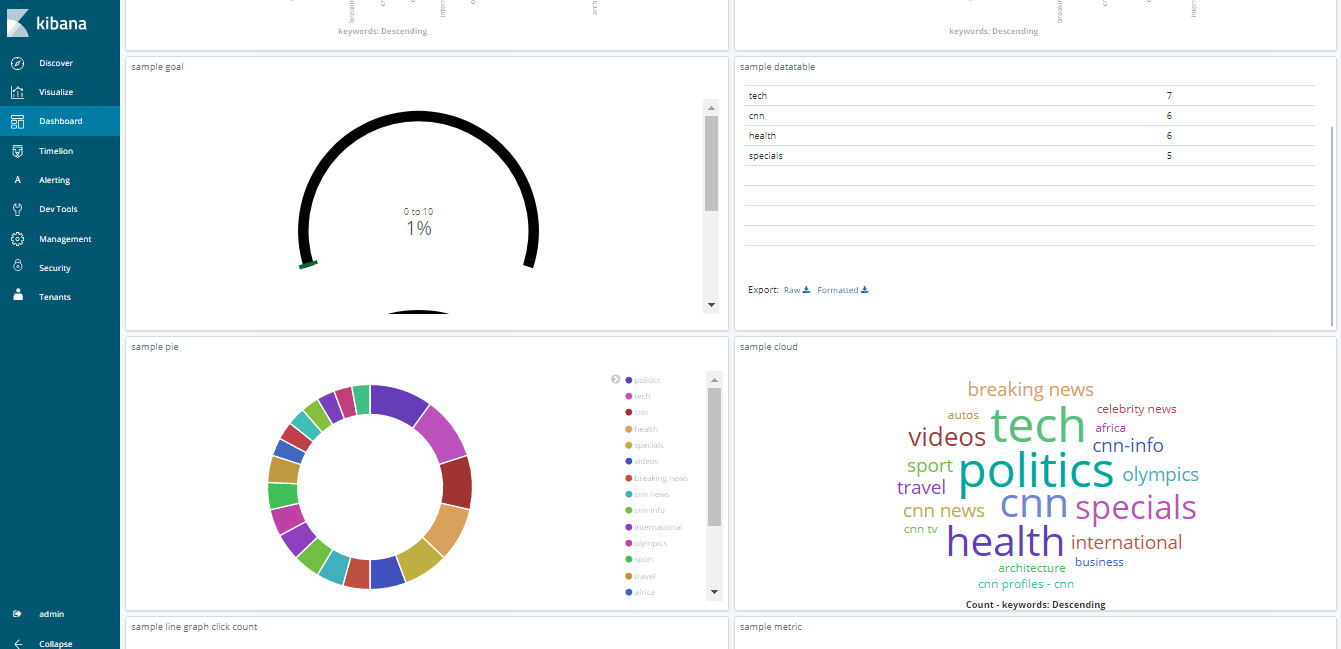
Task: Click pie legend scrollbar down arrow
Action: click(714, 592)
